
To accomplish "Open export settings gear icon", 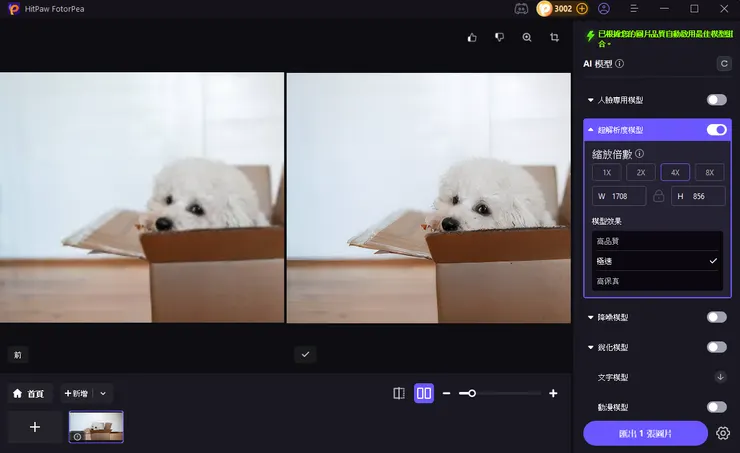I will click(x=723, y=433).
